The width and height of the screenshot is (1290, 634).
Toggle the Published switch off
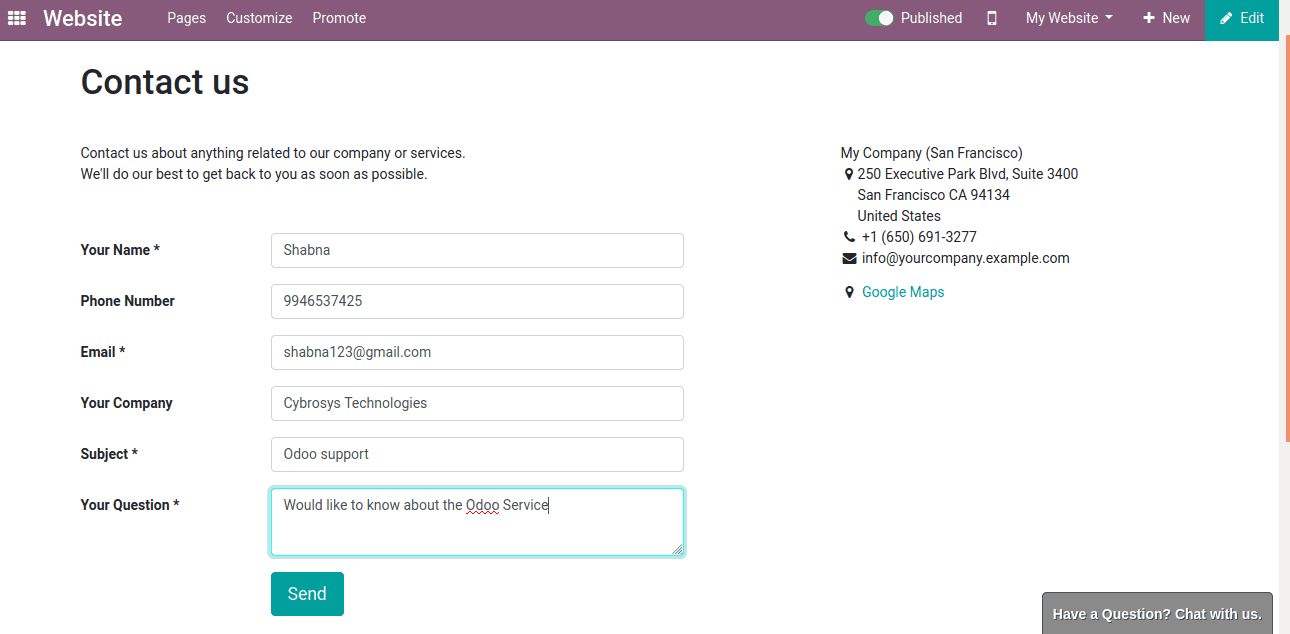pyautogui.click(x=879, y=18)
